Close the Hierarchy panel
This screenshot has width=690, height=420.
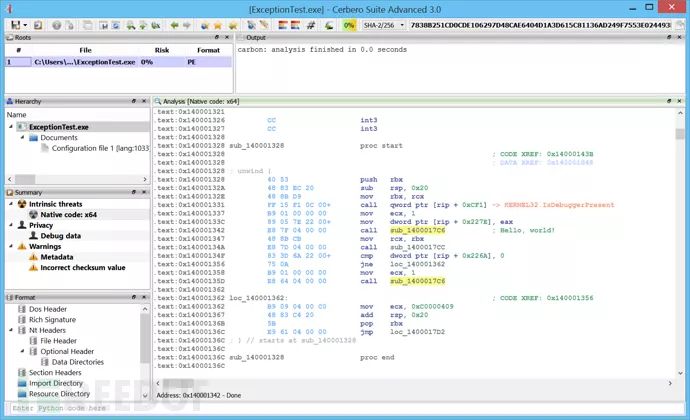pos(145,102)
